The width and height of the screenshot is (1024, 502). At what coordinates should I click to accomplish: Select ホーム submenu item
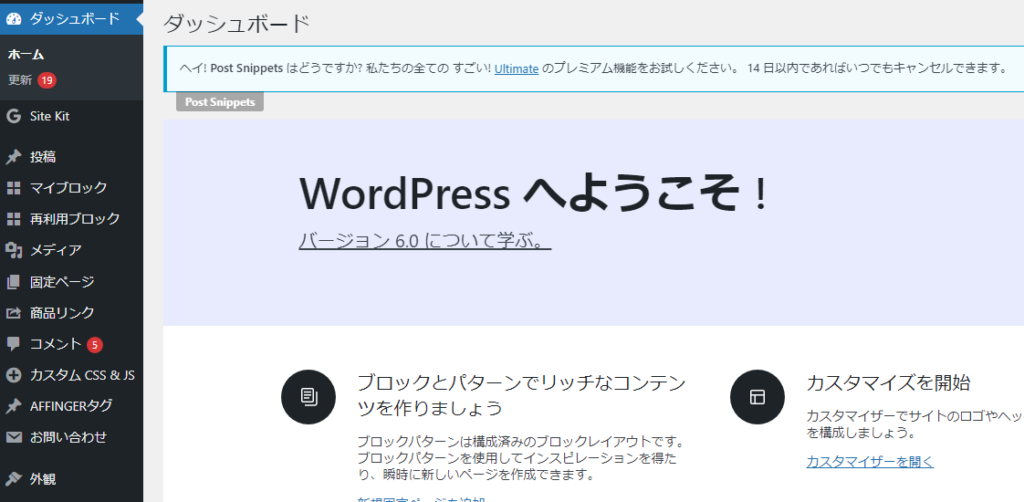[x=26, y=55]
